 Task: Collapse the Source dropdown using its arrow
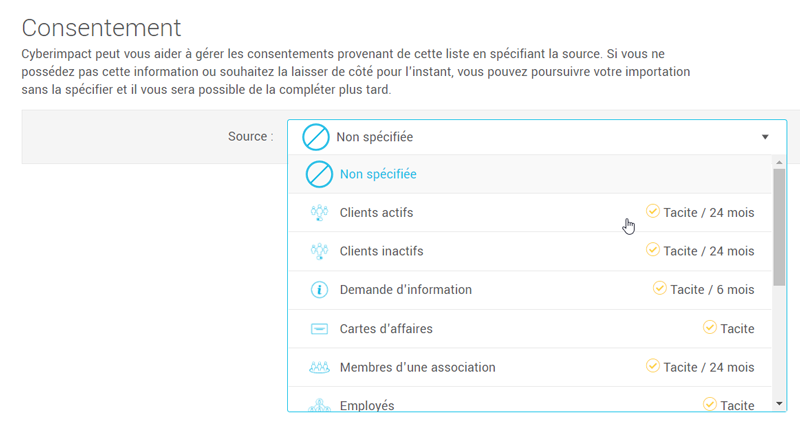765,137
